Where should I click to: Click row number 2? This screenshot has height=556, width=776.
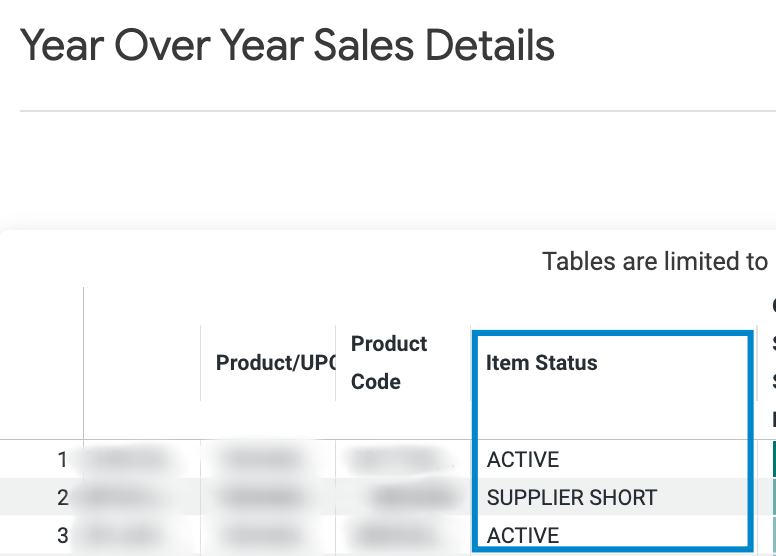click(x=62, y=498)
